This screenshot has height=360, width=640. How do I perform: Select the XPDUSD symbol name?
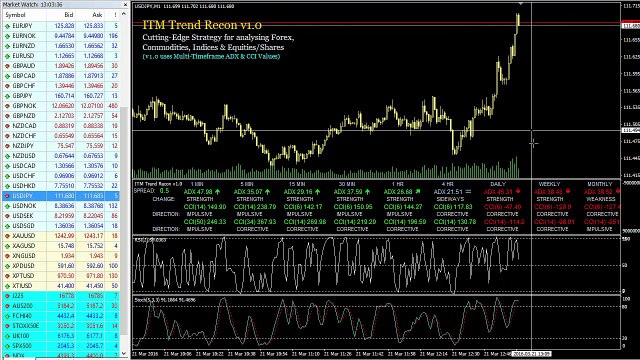point(23,266)
